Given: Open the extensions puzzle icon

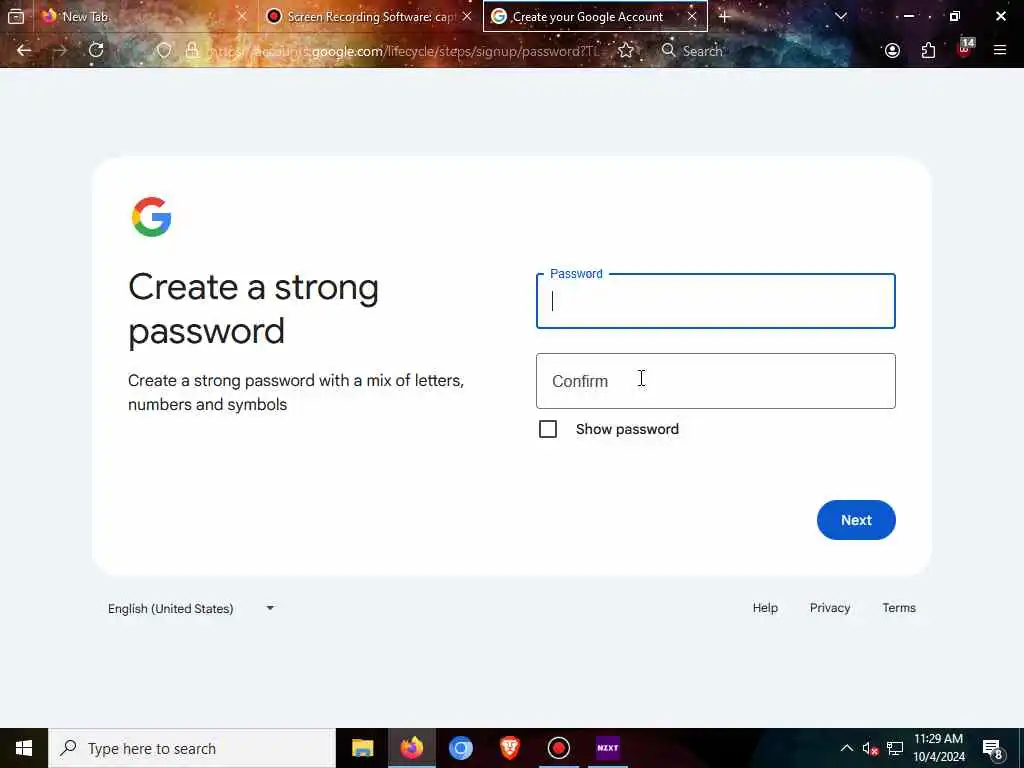Looking at the screenshot, I should coord(928,50).
